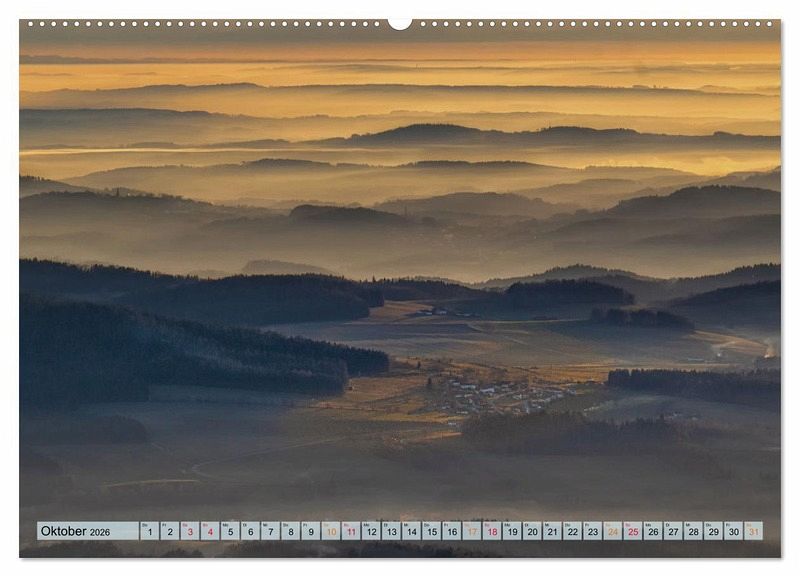Click the orange date 10
This screenshot has height=577, width=800.
331,531
